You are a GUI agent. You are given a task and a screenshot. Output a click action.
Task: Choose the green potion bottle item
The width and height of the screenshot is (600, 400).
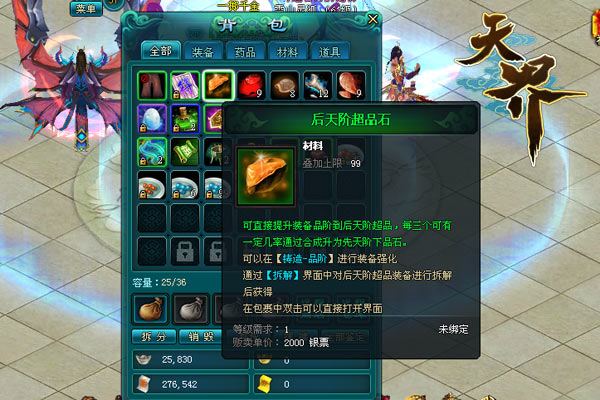pyautogui.click(x=185, y=119)
